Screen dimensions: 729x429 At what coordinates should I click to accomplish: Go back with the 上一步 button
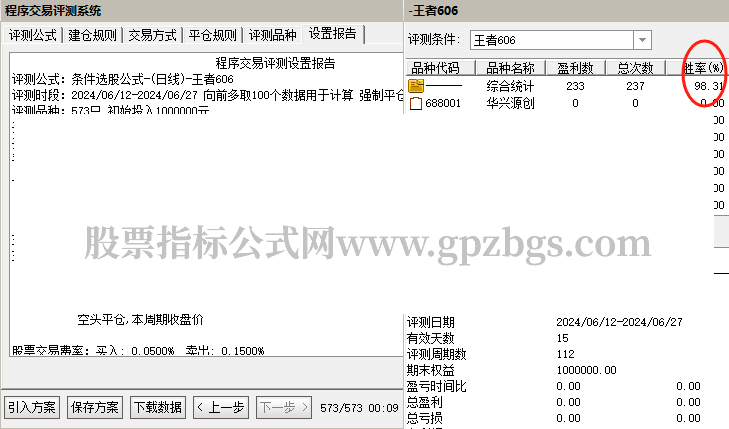pyautogui.click(x=220, y=407)
